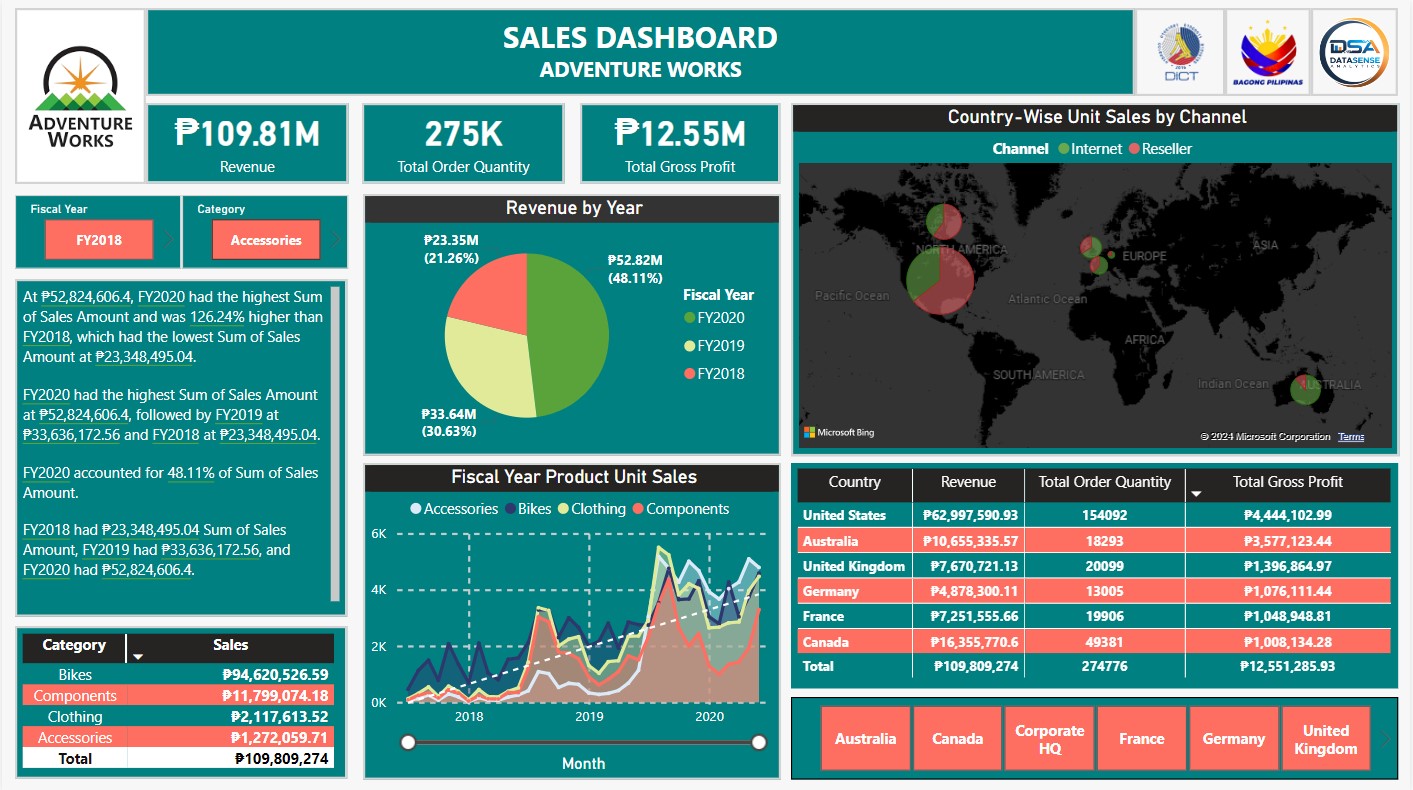1413x790 pixels.
Task: Click Accessories legend marker in unit sales chart
Action: (x=416, y=509)
